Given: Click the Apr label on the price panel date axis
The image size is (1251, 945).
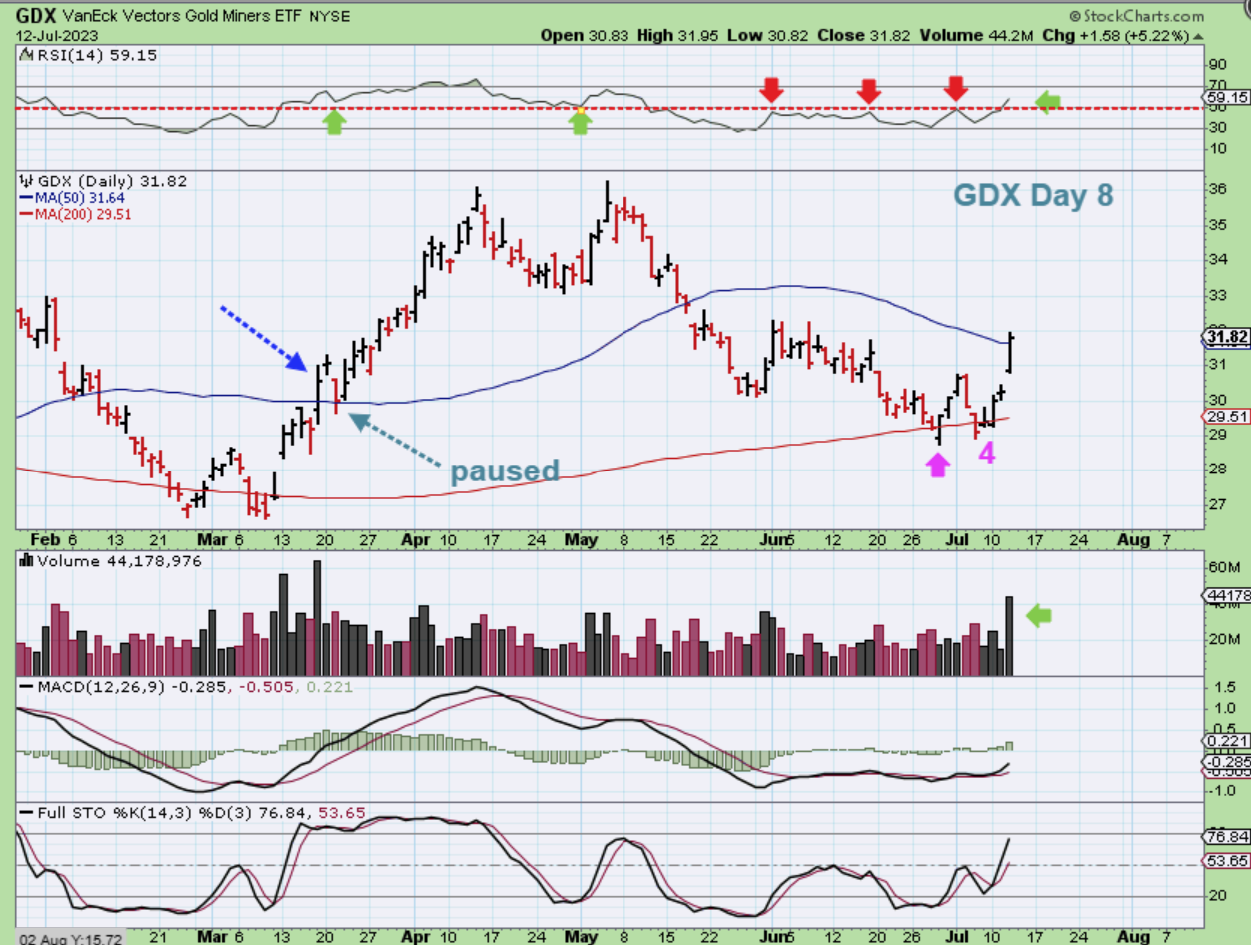Looking at the screenshot, I should [x=416, y=540].
